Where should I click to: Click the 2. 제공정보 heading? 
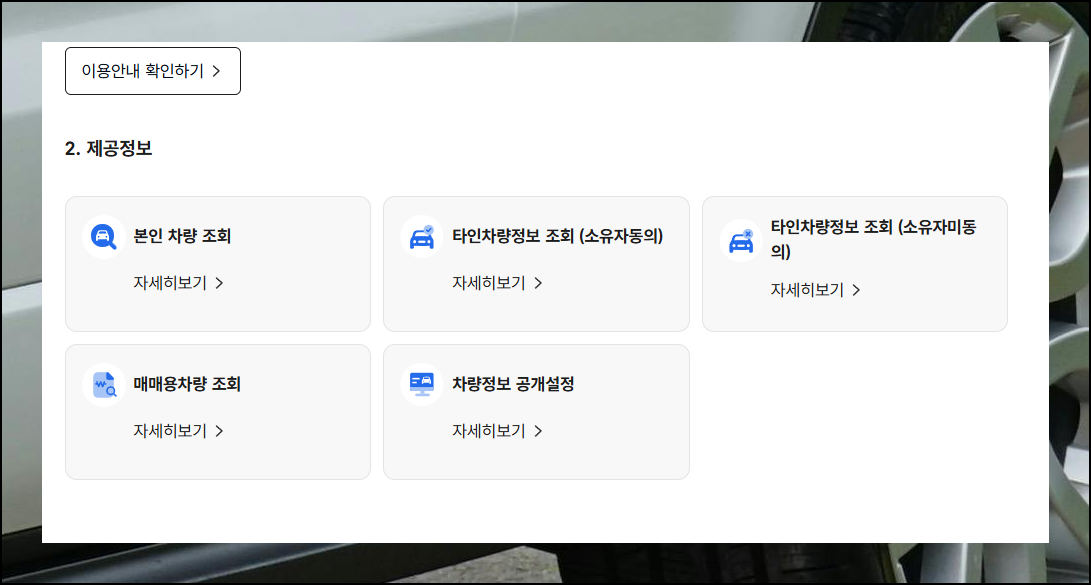(109, 148)
